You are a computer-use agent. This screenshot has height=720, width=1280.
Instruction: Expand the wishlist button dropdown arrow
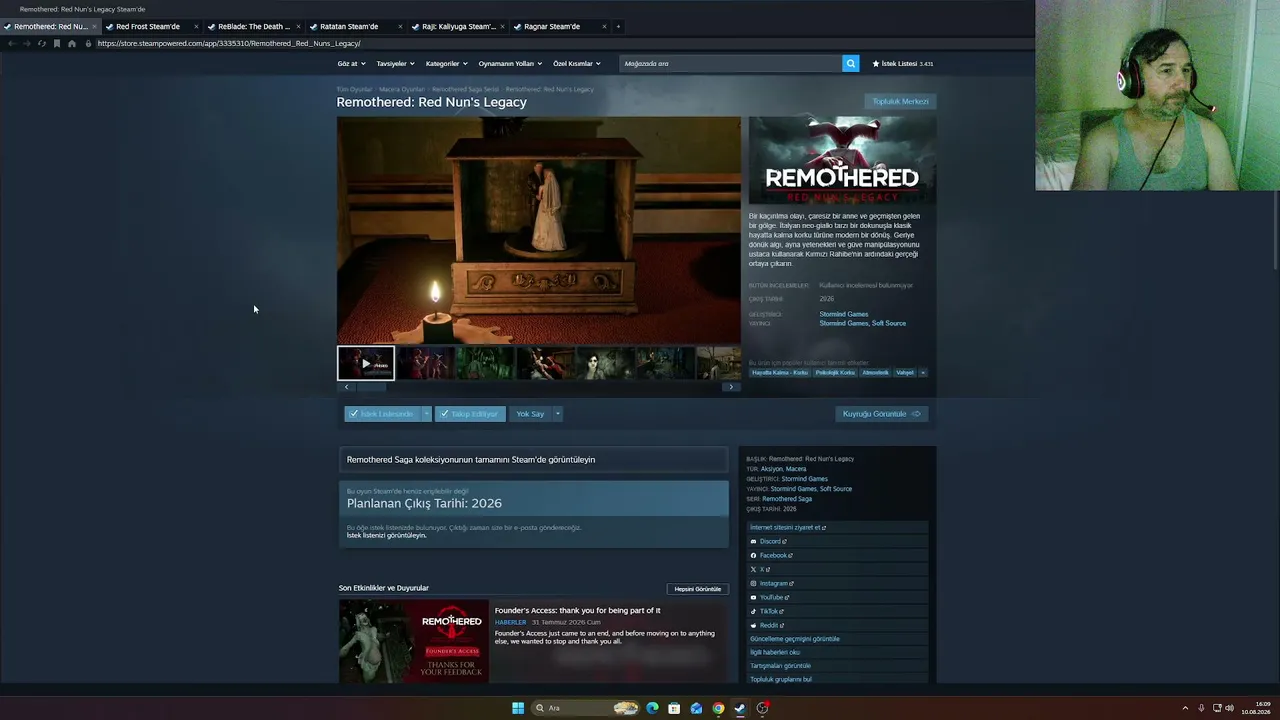[x=426, y=414]
